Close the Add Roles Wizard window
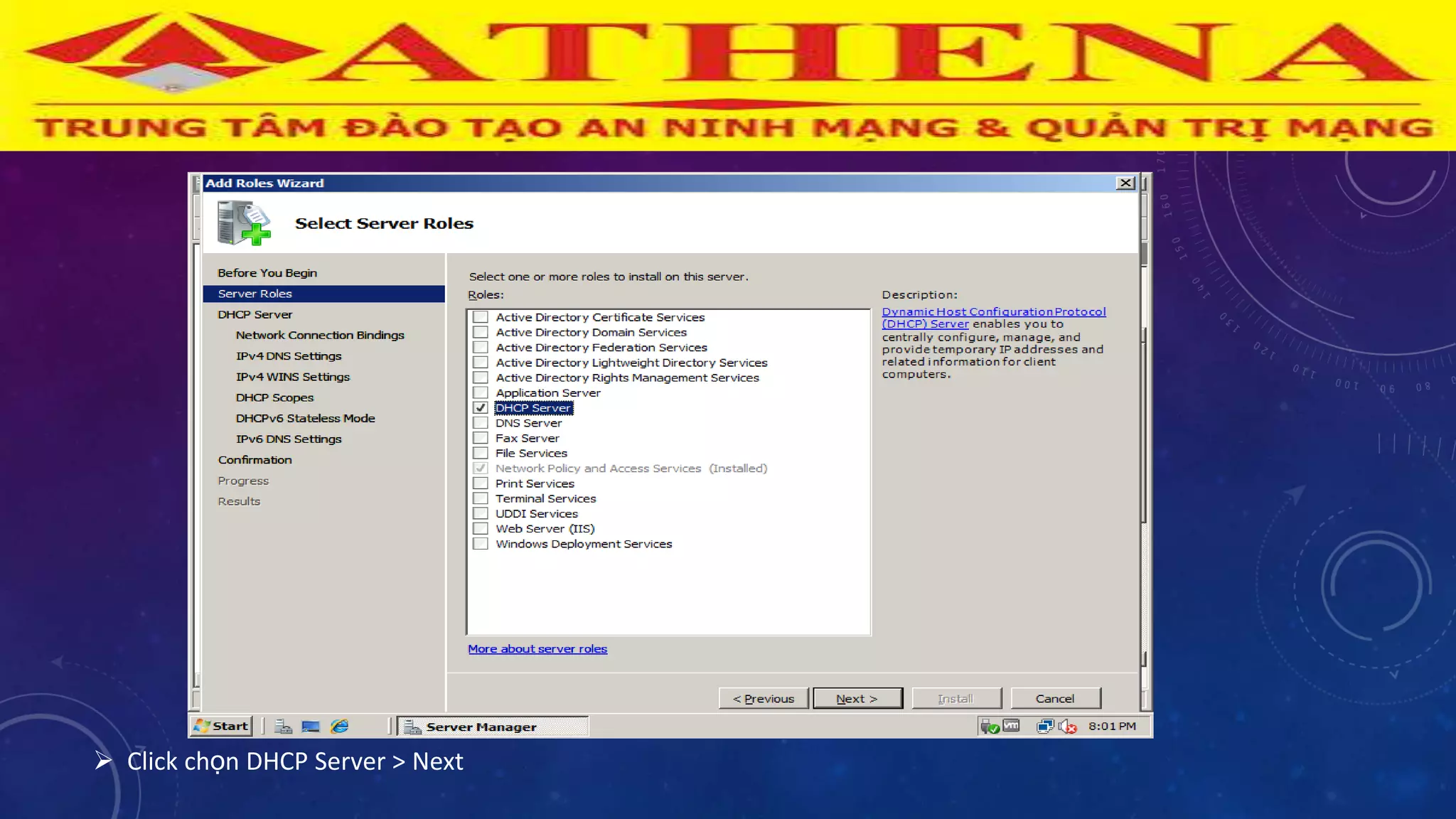1456x819 pixels. click(x=1125, y=183)
